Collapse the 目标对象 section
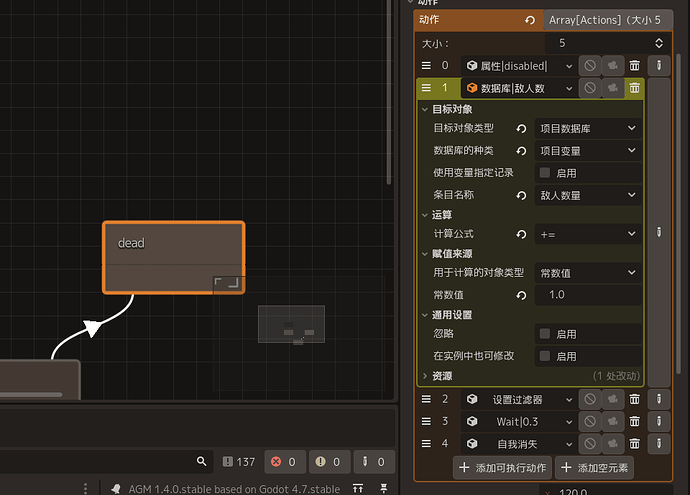The height and width of the screenshot is (495, 690). pyautogui.click(x=425, y=109)
